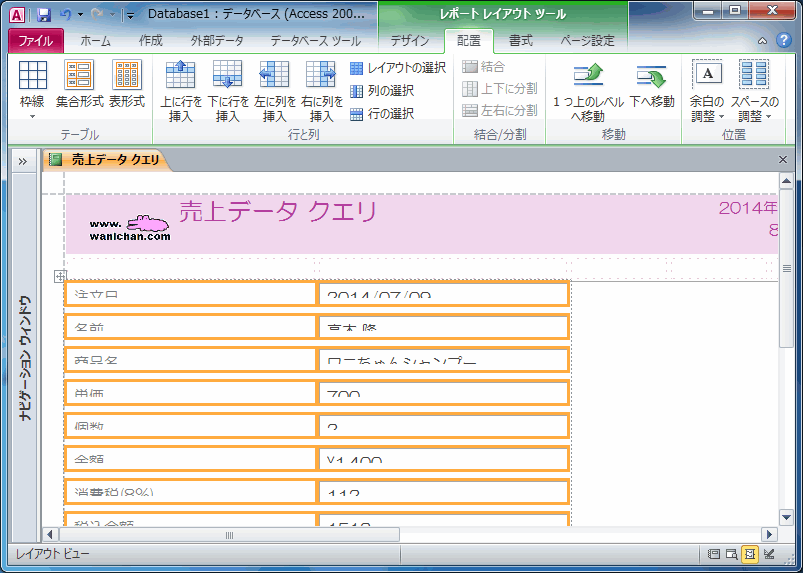This screenshot has height=573, width=803.
Task: Click the wanichan.com logo image
Action: coord(130,228)
